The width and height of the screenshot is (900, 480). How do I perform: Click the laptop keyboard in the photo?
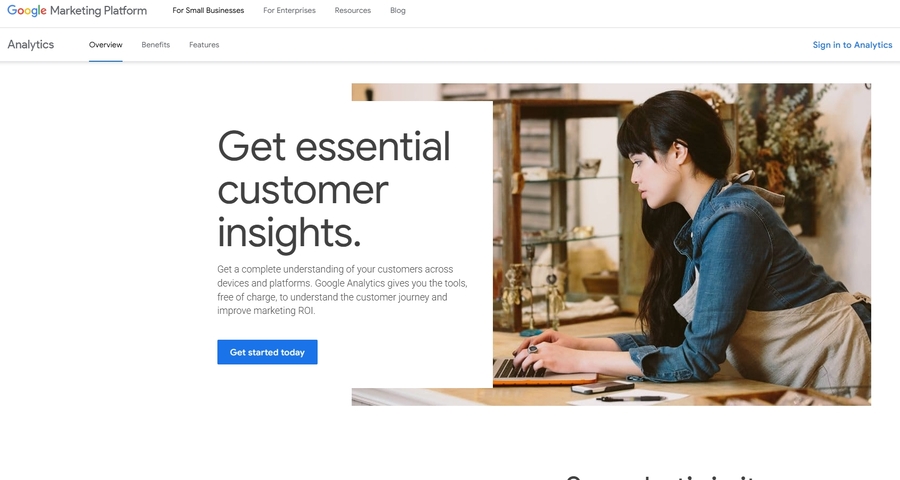[x=518, y=369]
